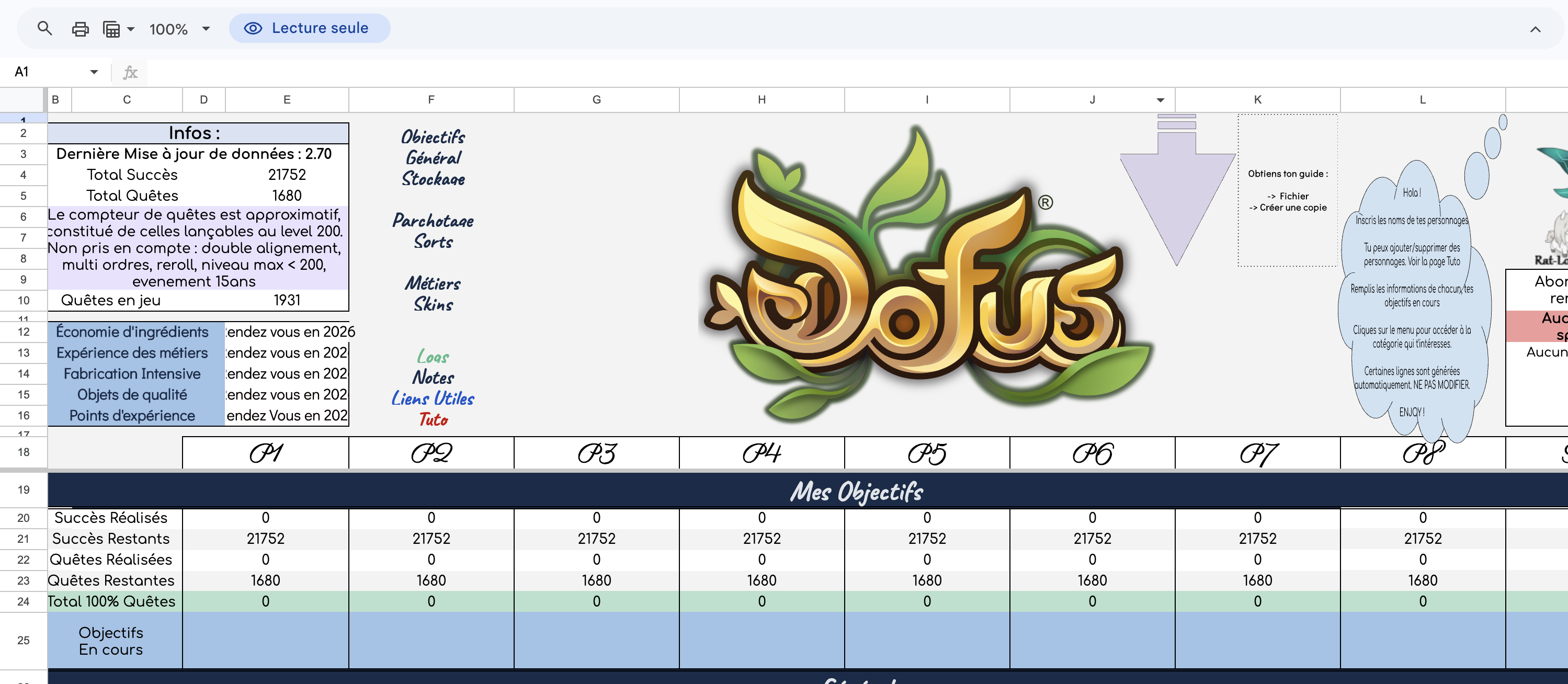
Task: Select the 'Expérience des métiers' cell
Action: 137,353
